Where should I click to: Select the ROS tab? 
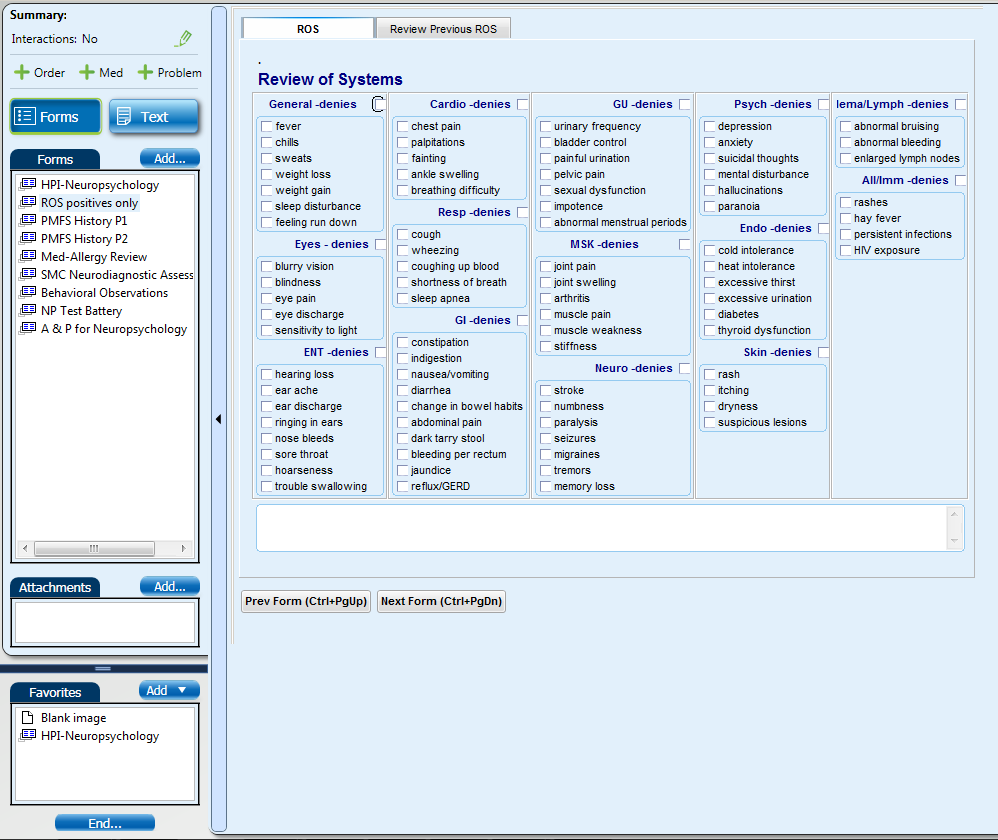pyautogui.click(x=308, y=29)
